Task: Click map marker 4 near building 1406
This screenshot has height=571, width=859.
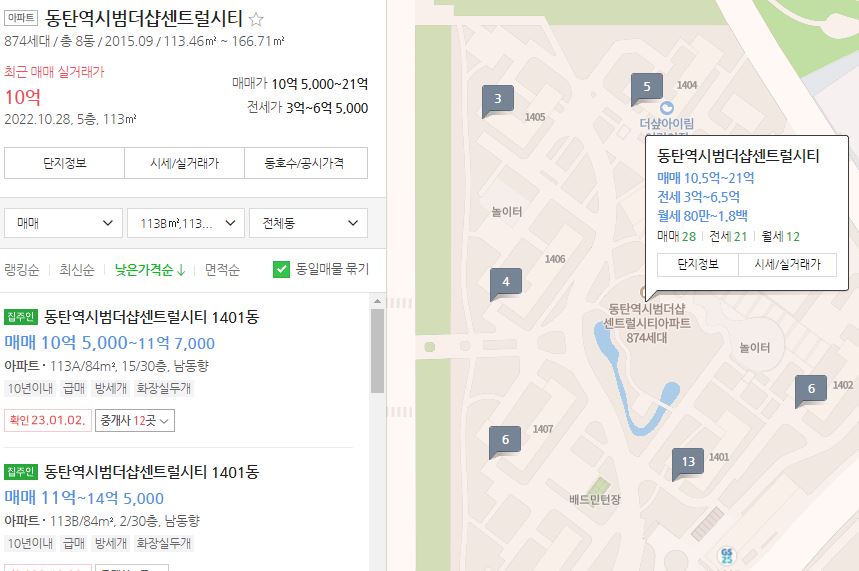Action: pyautogui.click(x=506, y=282)
